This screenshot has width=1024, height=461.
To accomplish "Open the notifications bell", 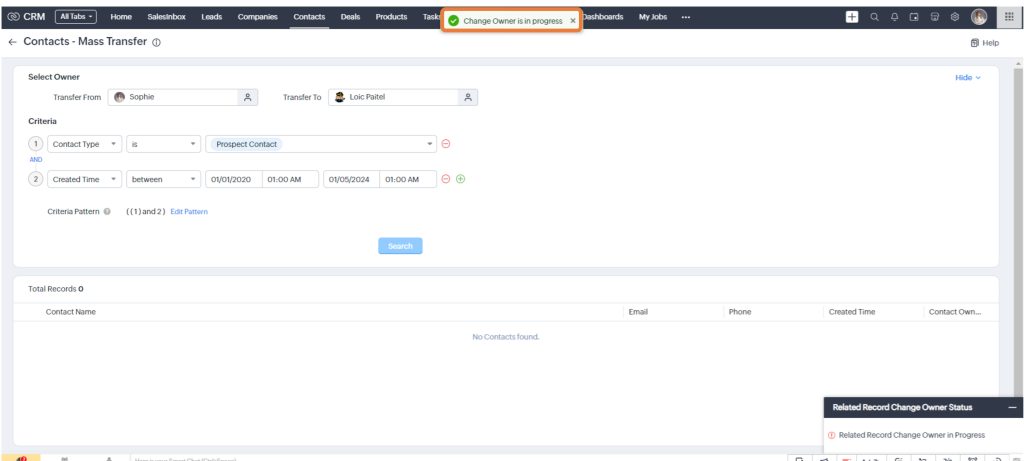I will [x=895, y=17].
